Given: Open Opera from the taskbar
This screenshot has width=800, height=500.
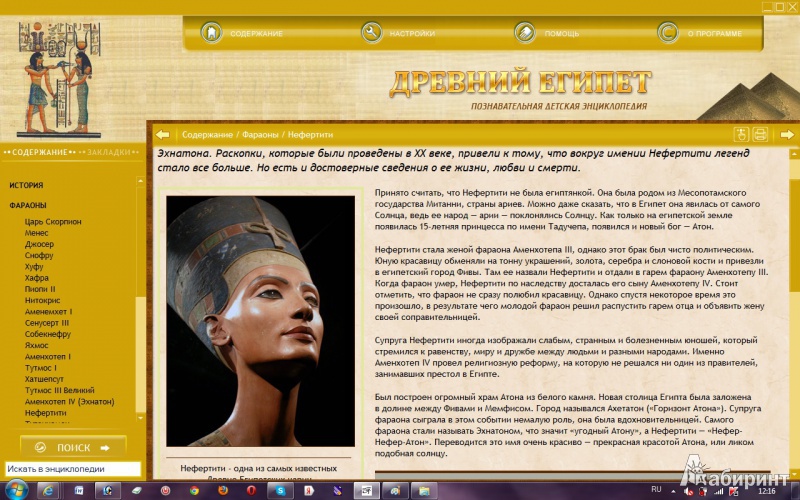Looking at the screenshot, I should tap(252, 491).
